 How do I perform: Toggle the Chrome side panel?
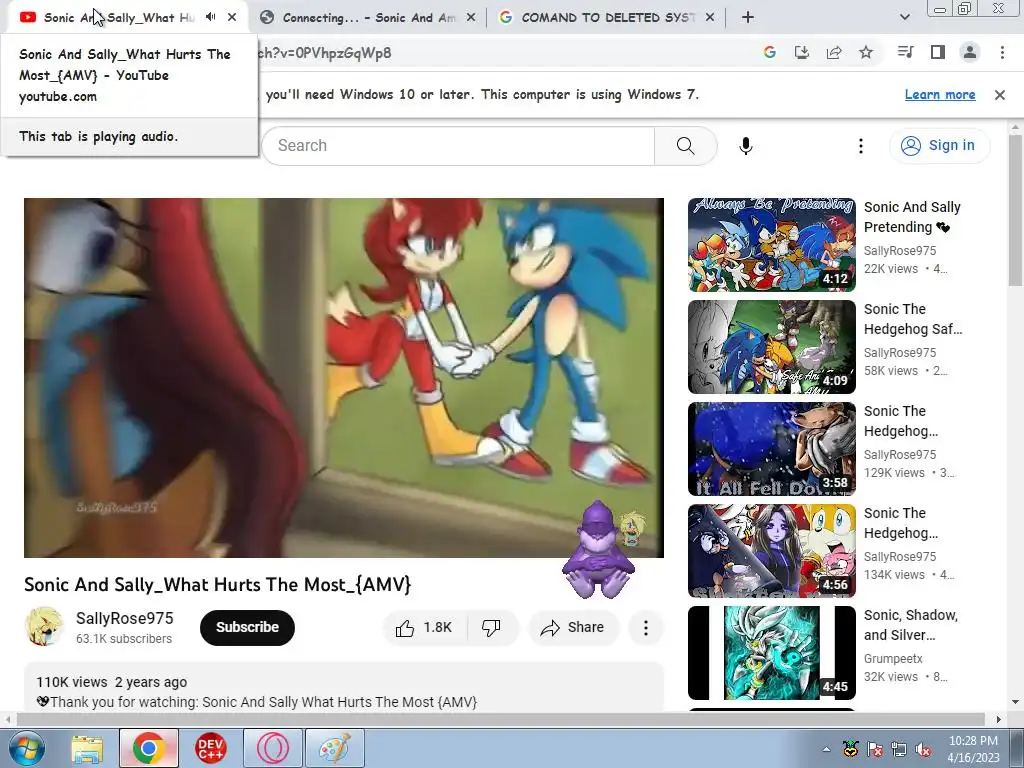938,52
